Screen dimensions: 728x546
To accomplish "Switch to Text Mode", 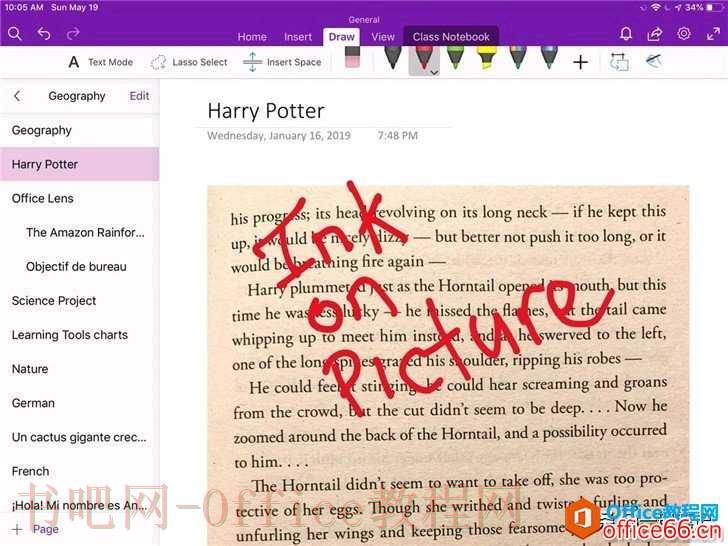I will 101,62.
